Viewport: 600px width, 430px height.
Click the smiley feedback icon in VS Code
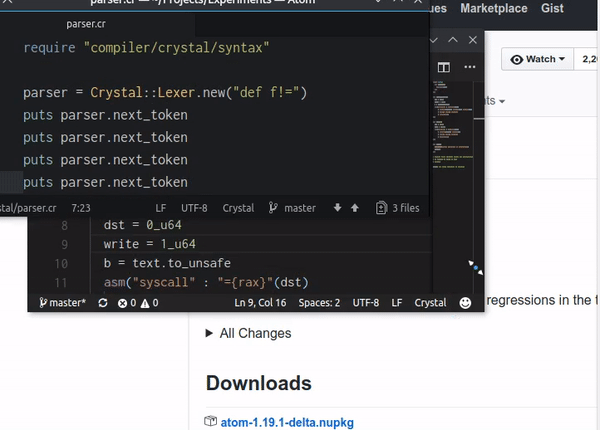click(465, 303)
